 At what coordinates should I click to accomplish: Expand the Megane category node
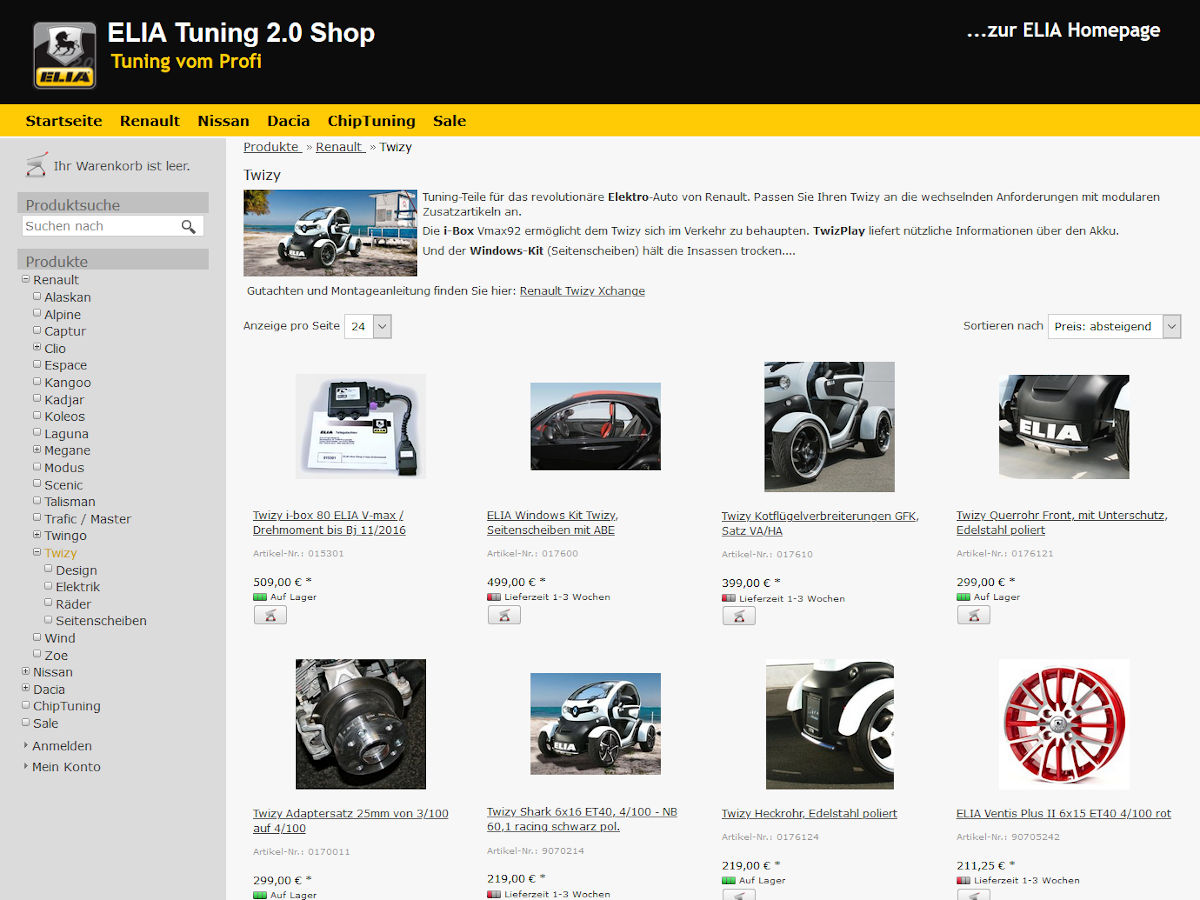(37, 450)
